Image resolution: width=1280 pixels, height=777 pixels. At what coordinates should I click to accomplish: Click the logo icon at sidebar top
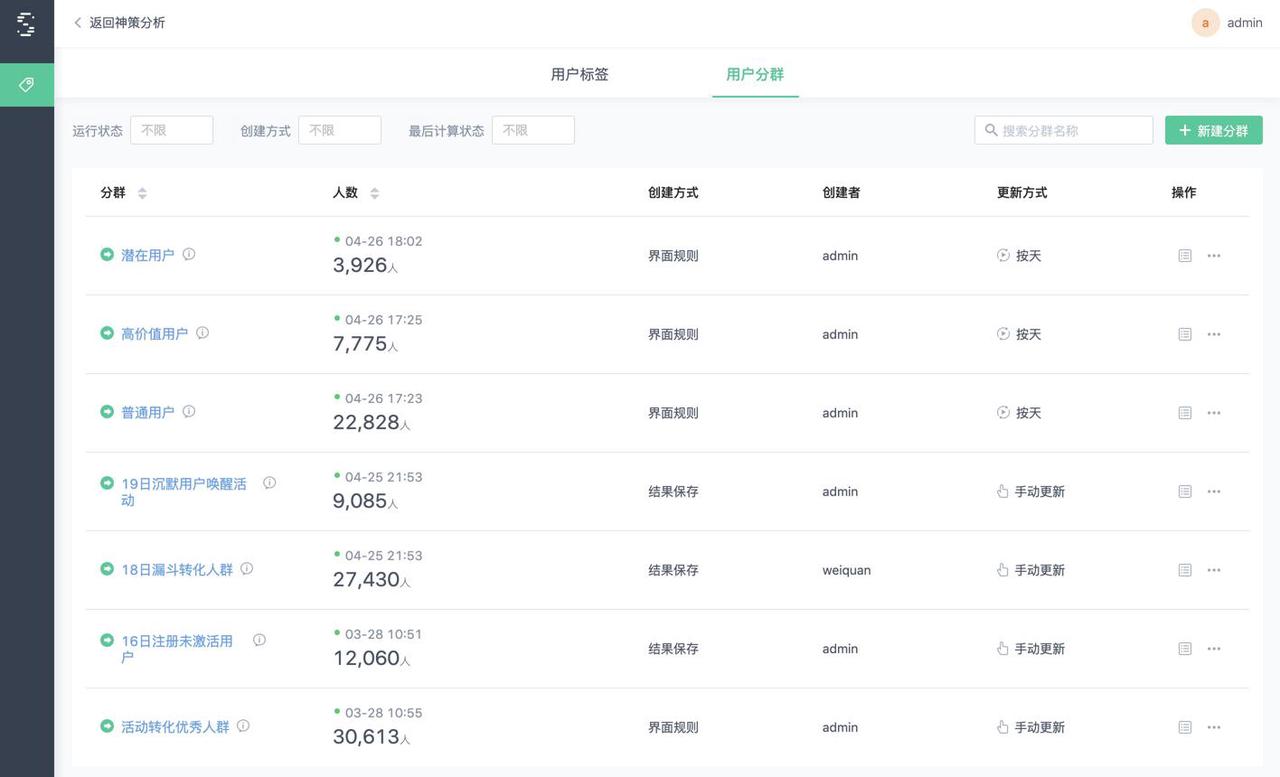(26, 24)
